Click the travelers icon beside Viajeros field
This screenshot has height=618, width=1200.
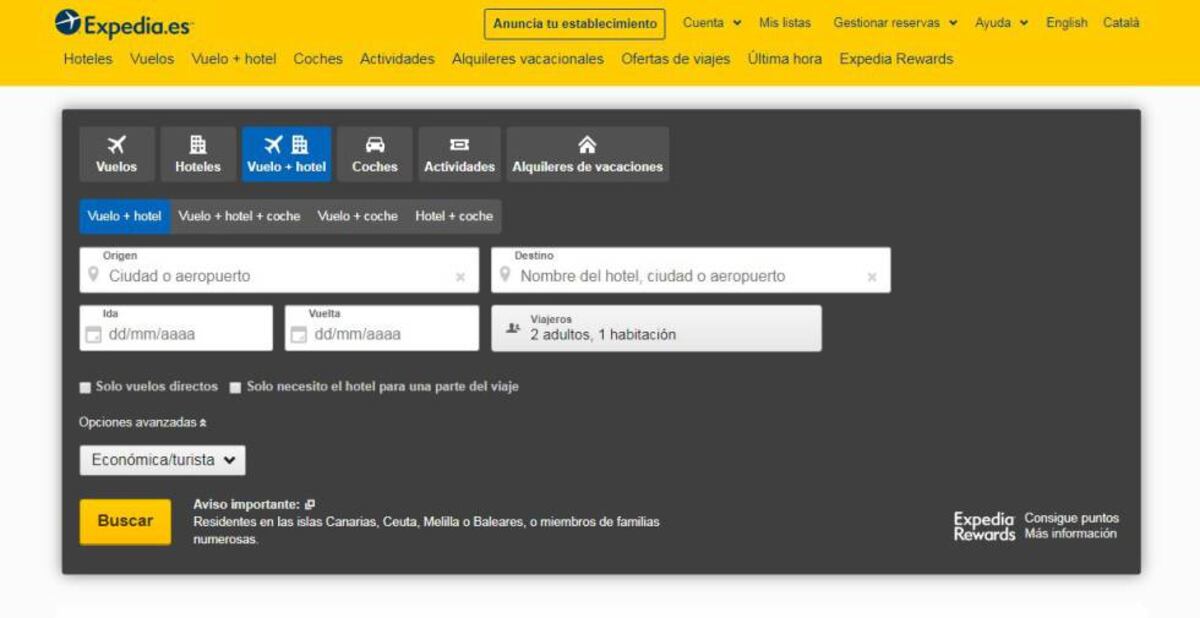coord(512,327)
